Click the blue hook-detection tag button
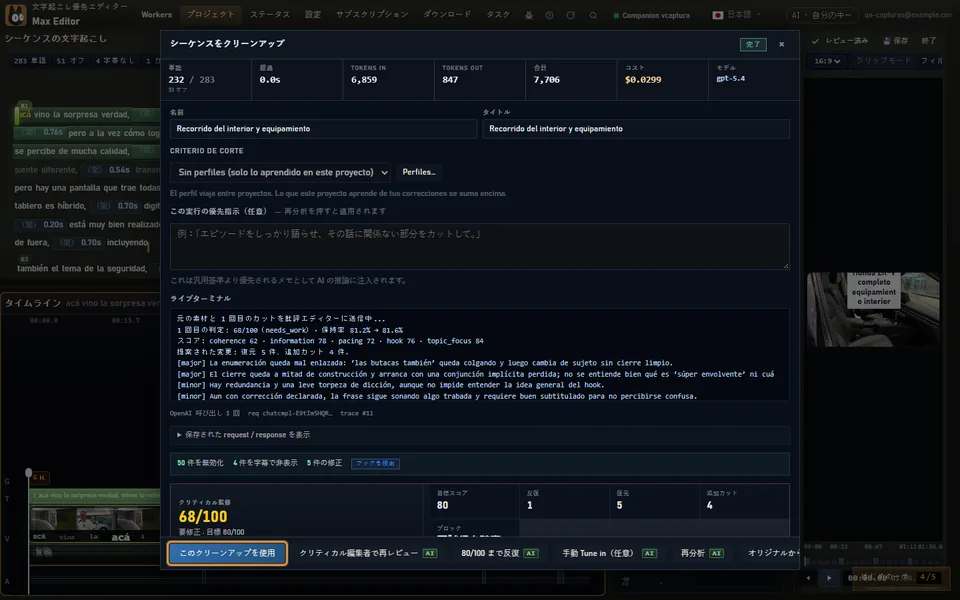Image resolution: width=960 pixels, height=600 pixels. (375, 463)
